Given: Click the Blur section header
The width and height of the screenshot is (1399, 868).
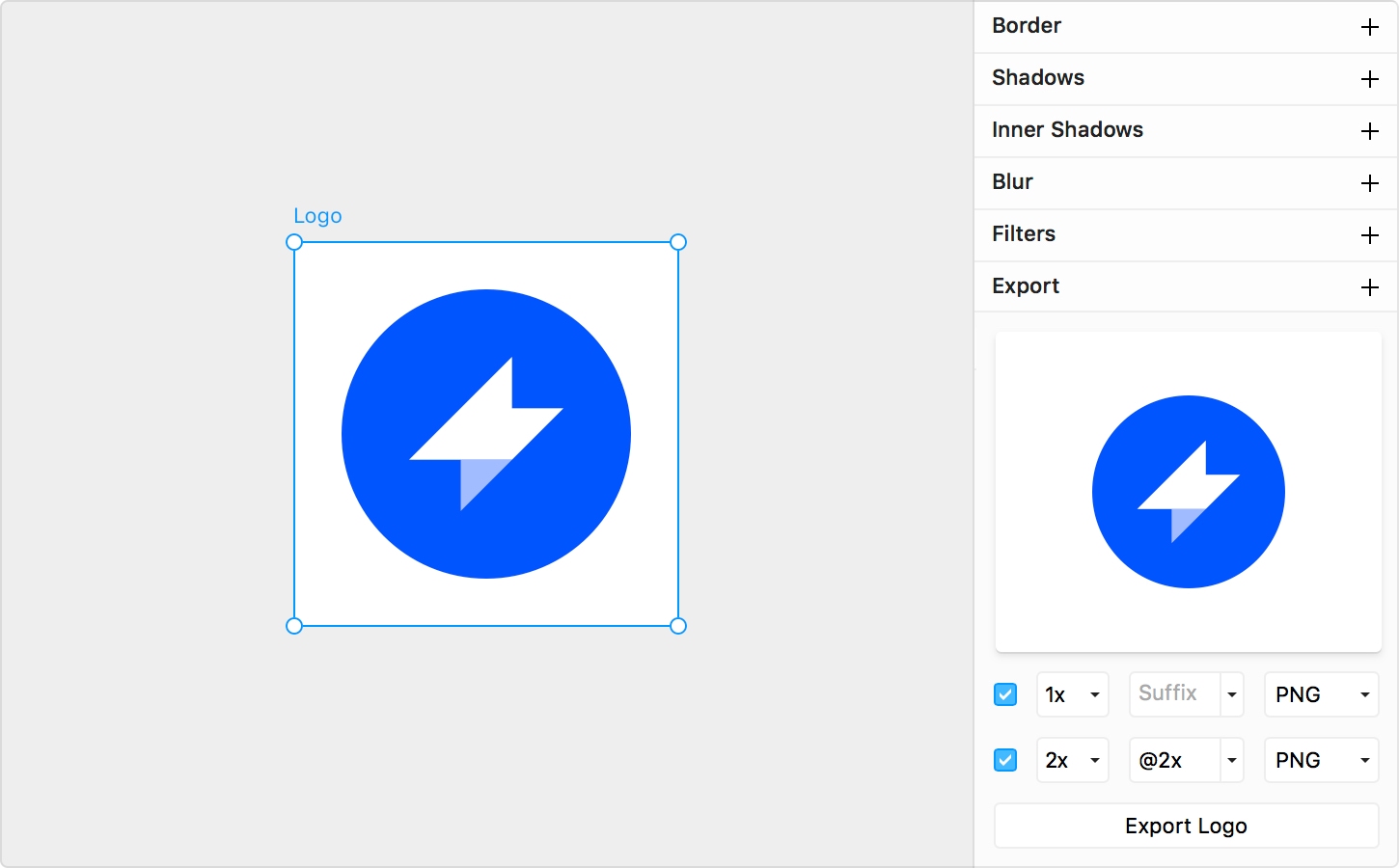Looking at the screenshot, I should (1187, 182).
